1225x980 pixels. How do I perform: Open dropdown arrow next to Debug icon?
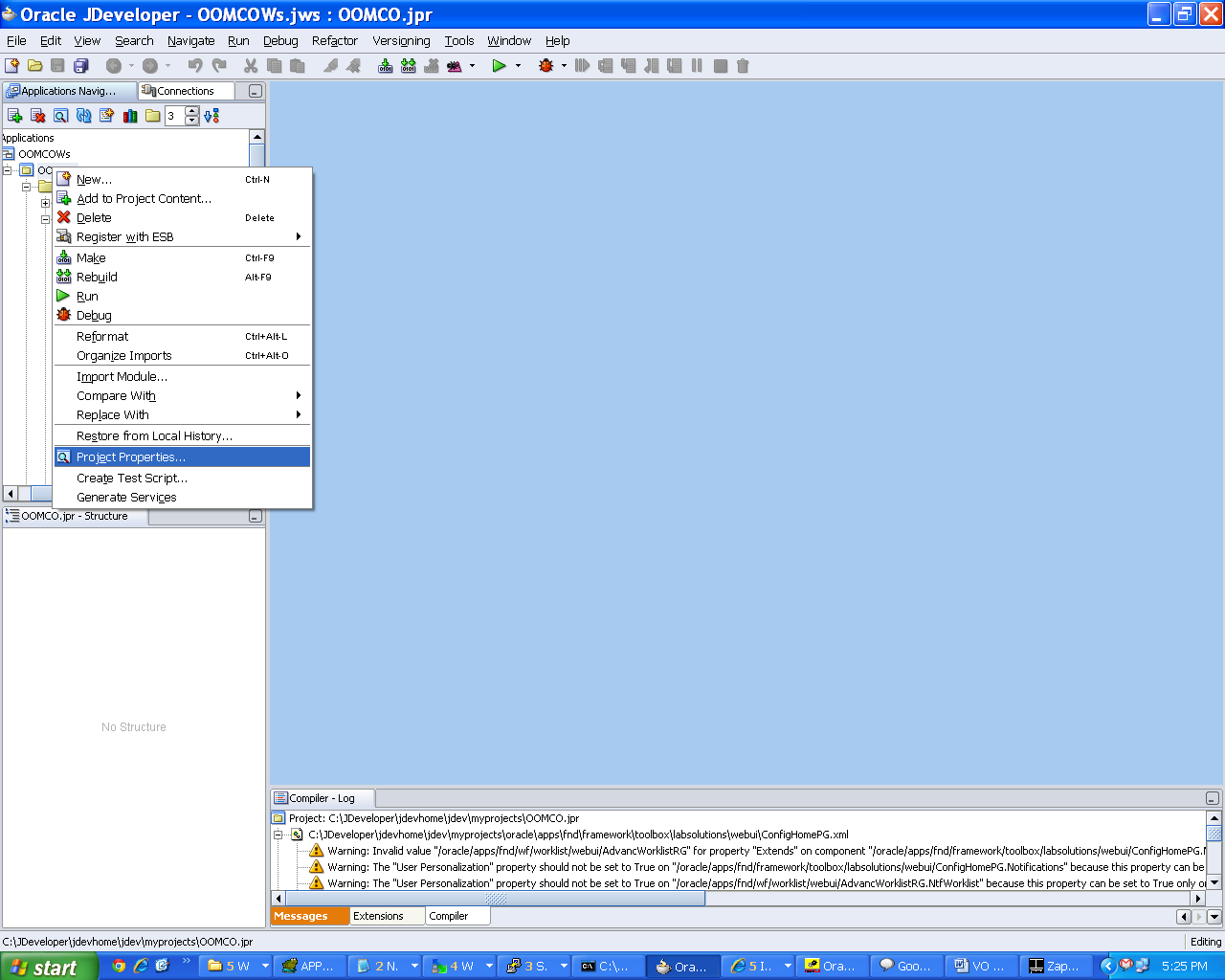pyautogui.click(x=564, y=66)
